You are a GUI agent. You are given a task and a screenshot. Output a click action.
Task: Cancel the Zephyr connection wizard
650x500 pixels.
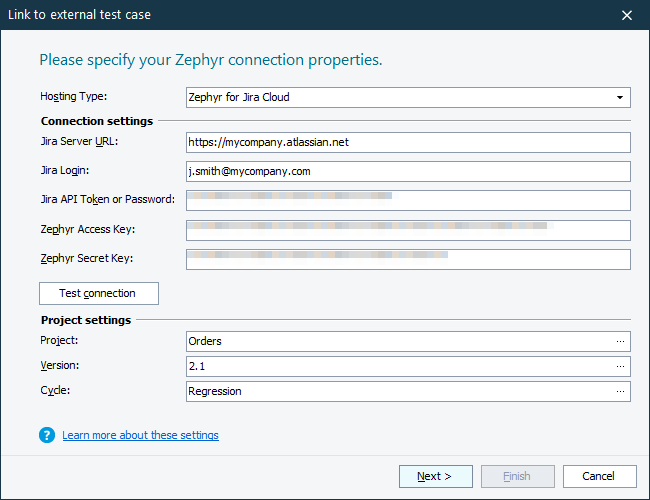[x=599, y=476]
